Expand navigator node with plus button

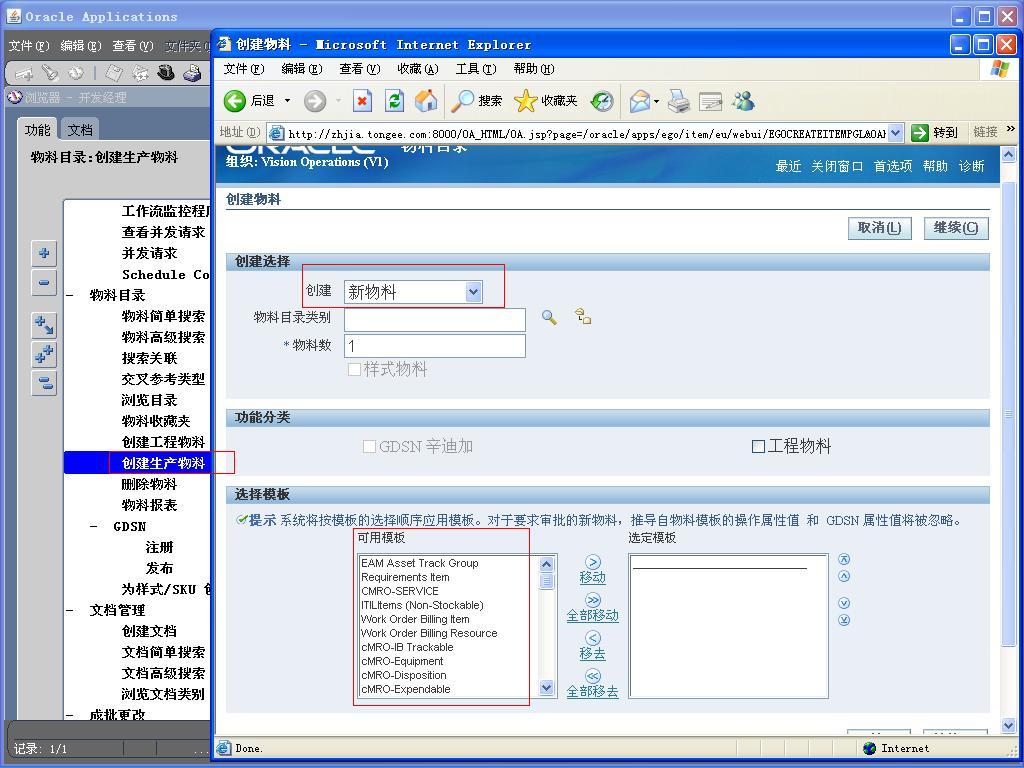coord(44,253)
